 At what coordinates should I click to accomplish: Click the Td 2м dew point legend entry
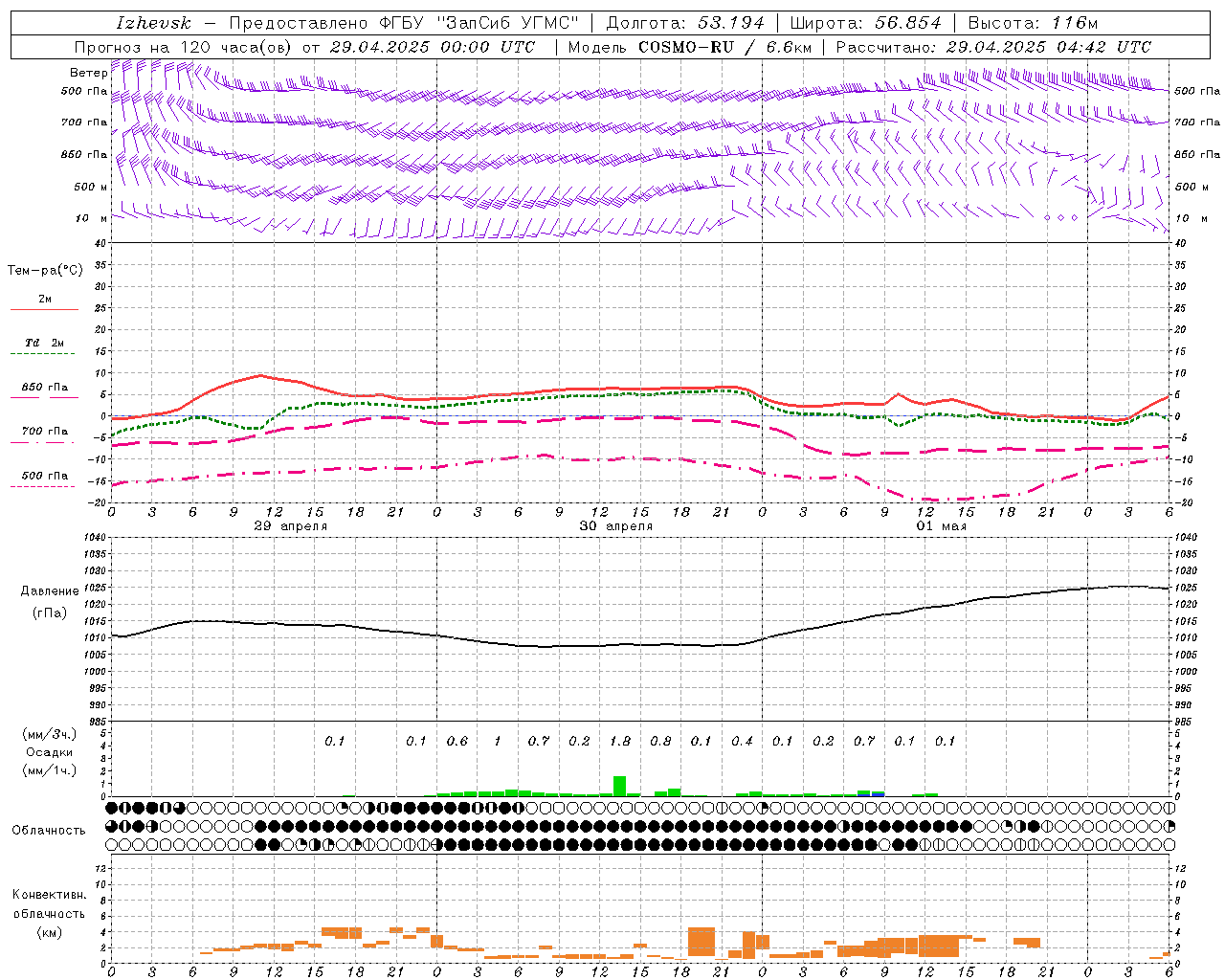point(44,343)
